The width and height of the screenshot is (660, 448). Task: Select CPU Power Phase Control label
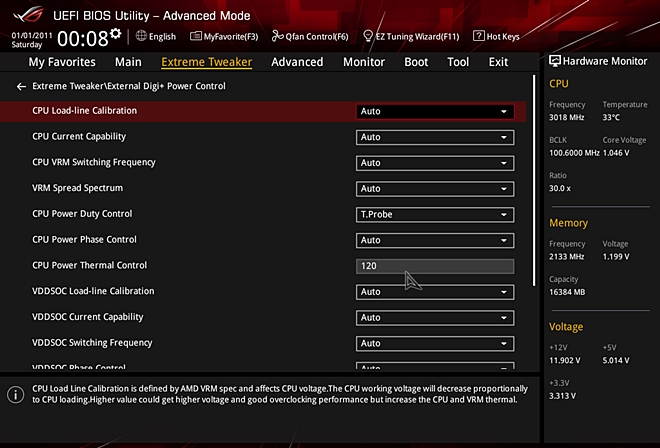(85, 240)
